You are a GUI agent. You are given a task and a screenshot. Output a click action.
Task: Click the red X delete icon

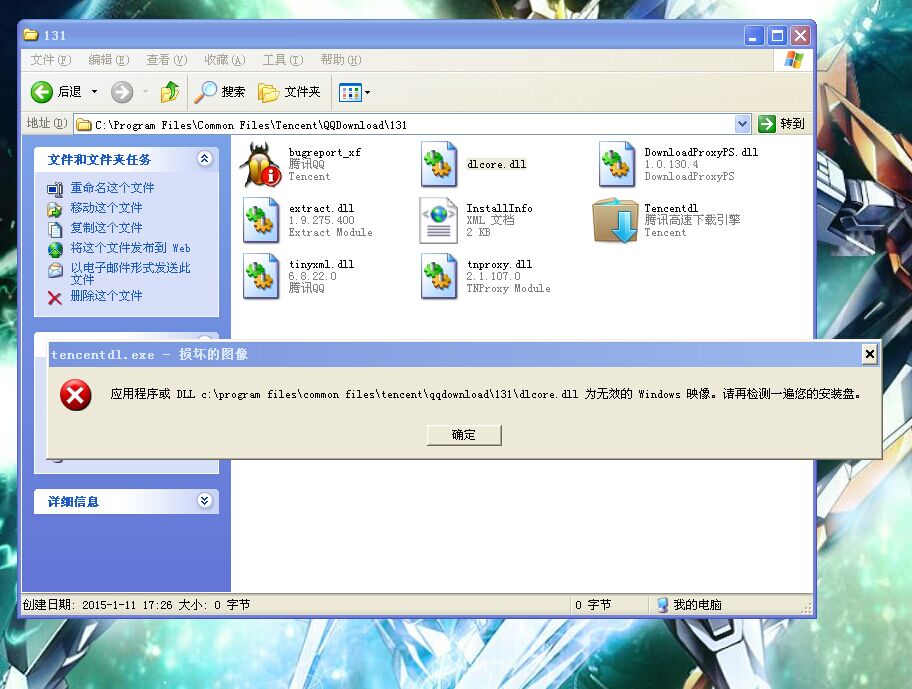(55, 298)
